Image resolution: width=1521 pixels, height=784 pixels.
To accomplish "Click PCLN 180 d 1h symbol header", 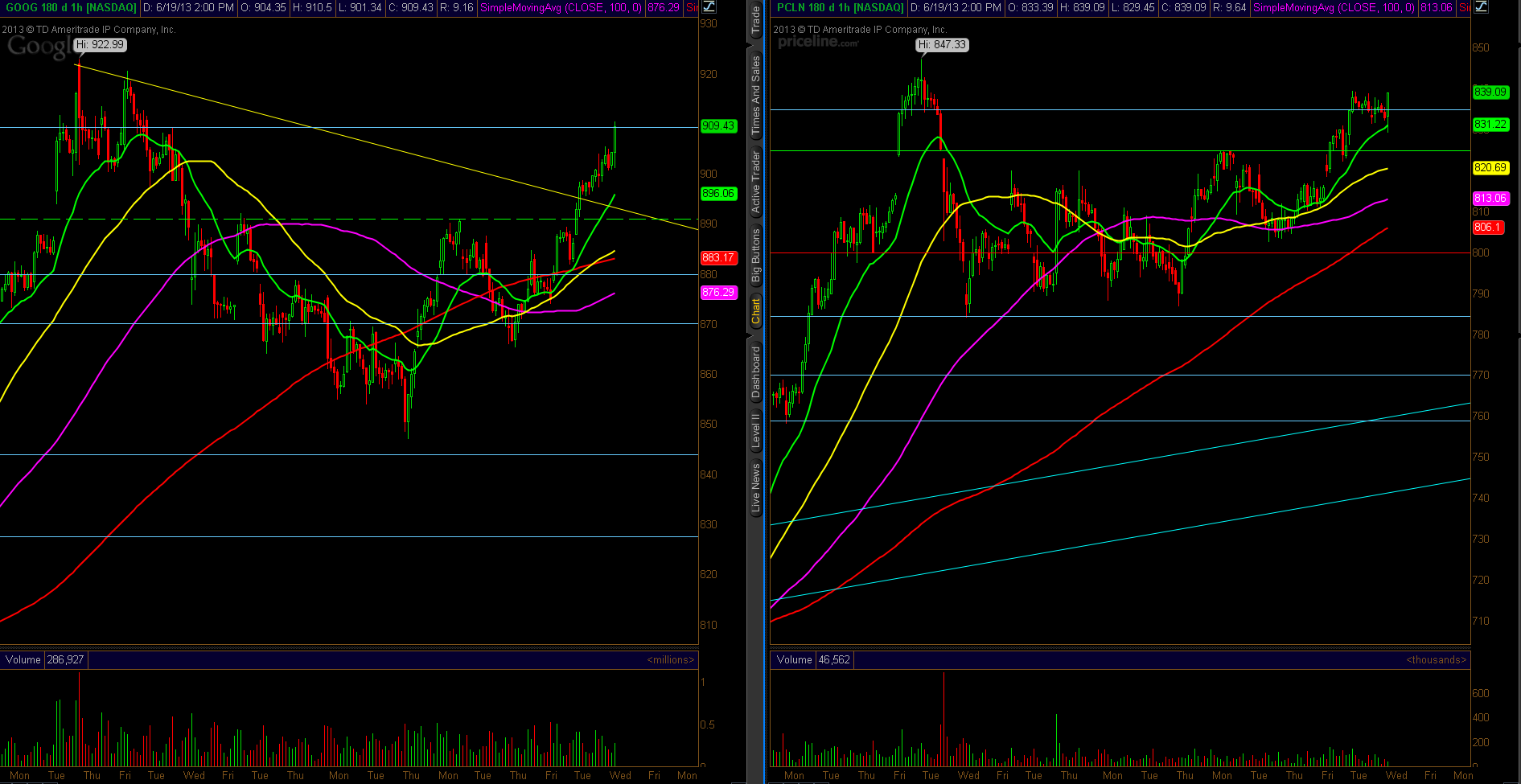I will click(841, 7).
